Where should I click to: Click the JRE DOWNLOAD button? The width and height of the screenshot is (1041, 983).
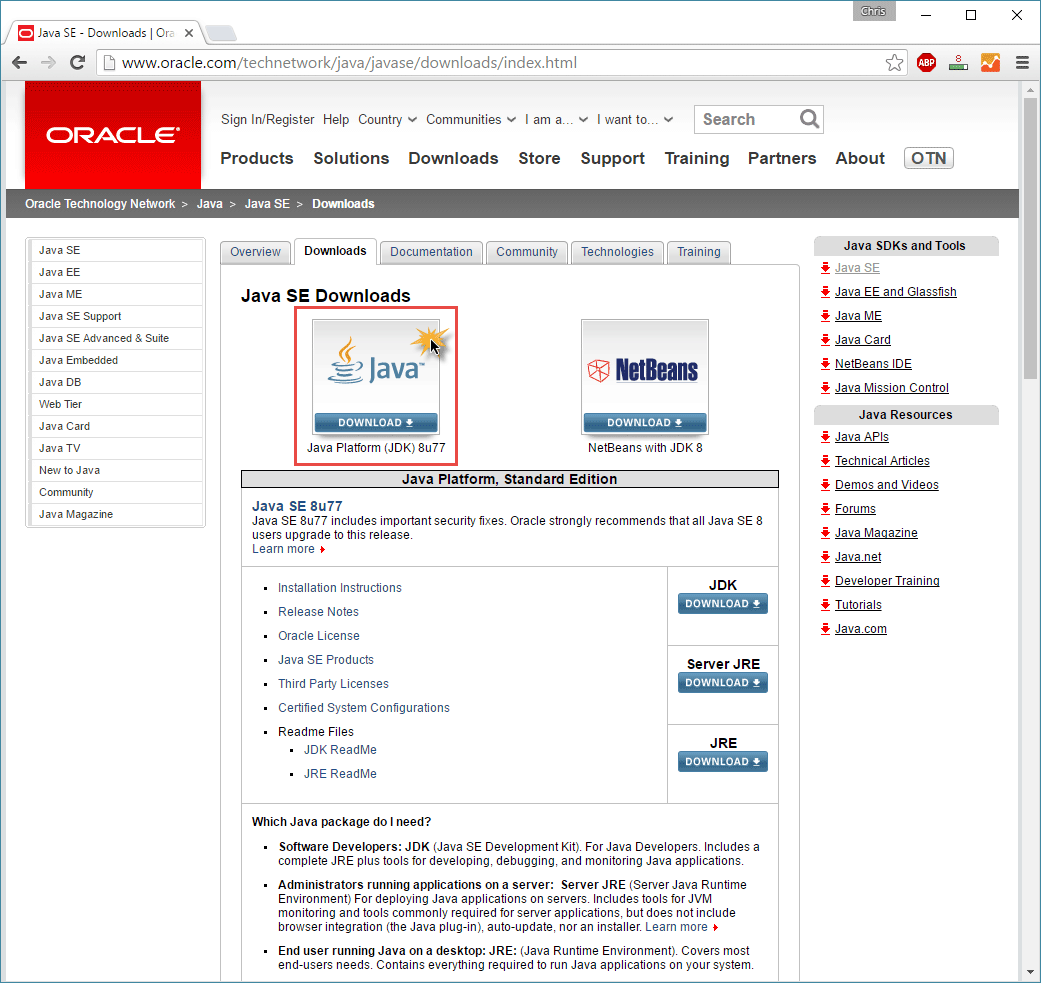pos(722,761)
